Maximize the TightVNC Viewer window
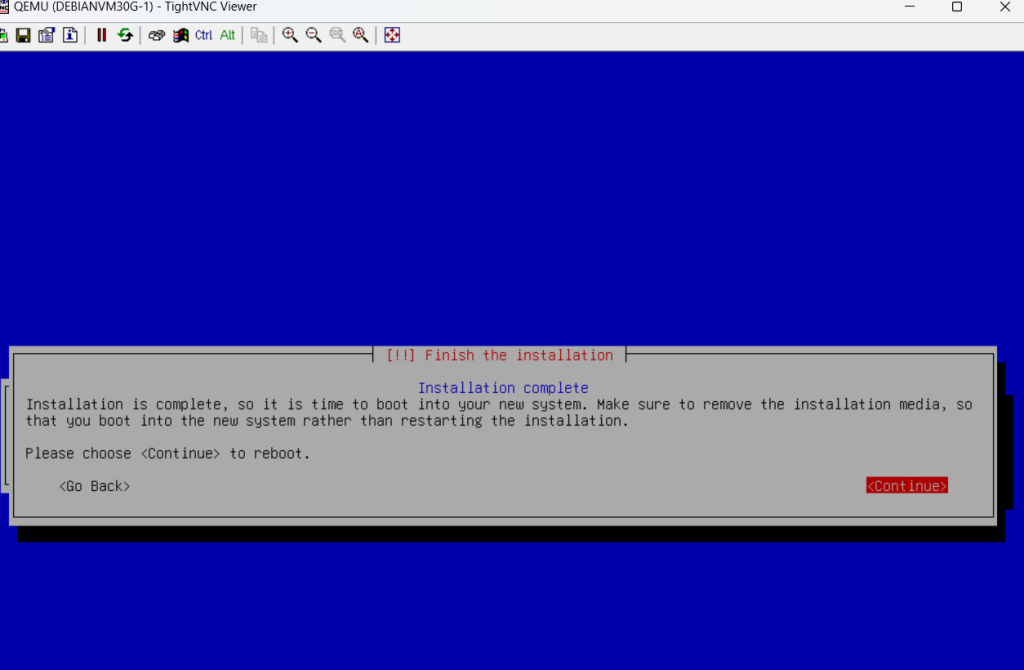Screen dimensions: 1024x670 click(x=957, y=7)
